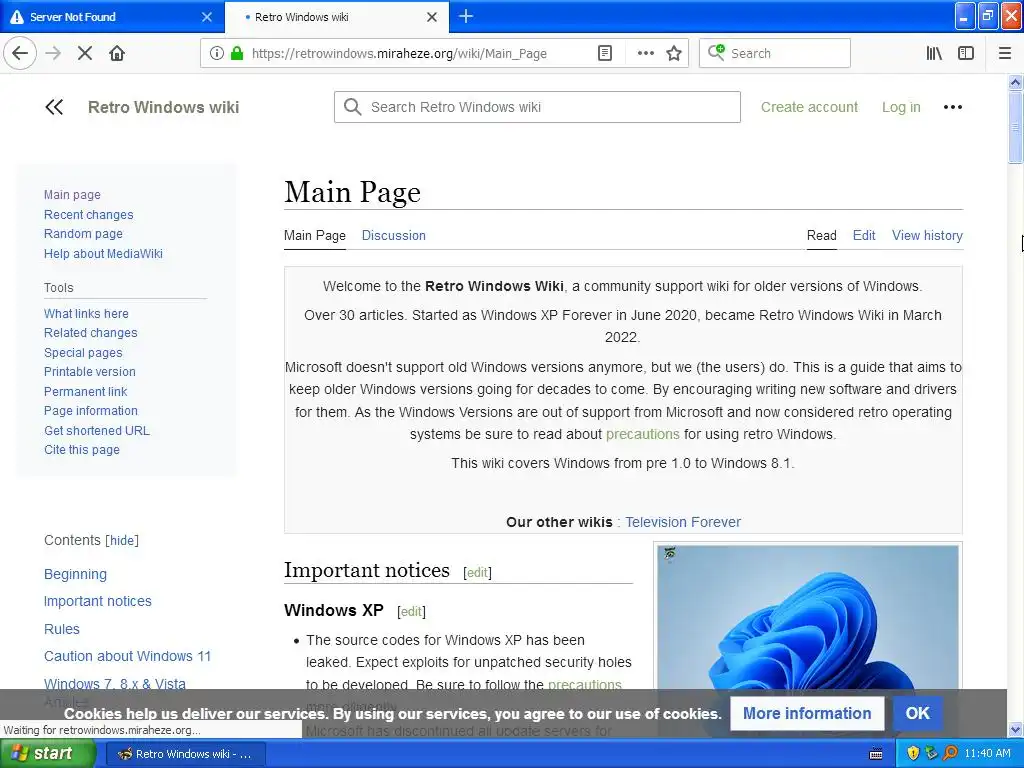Select the Main Page namespace tab

315,235
